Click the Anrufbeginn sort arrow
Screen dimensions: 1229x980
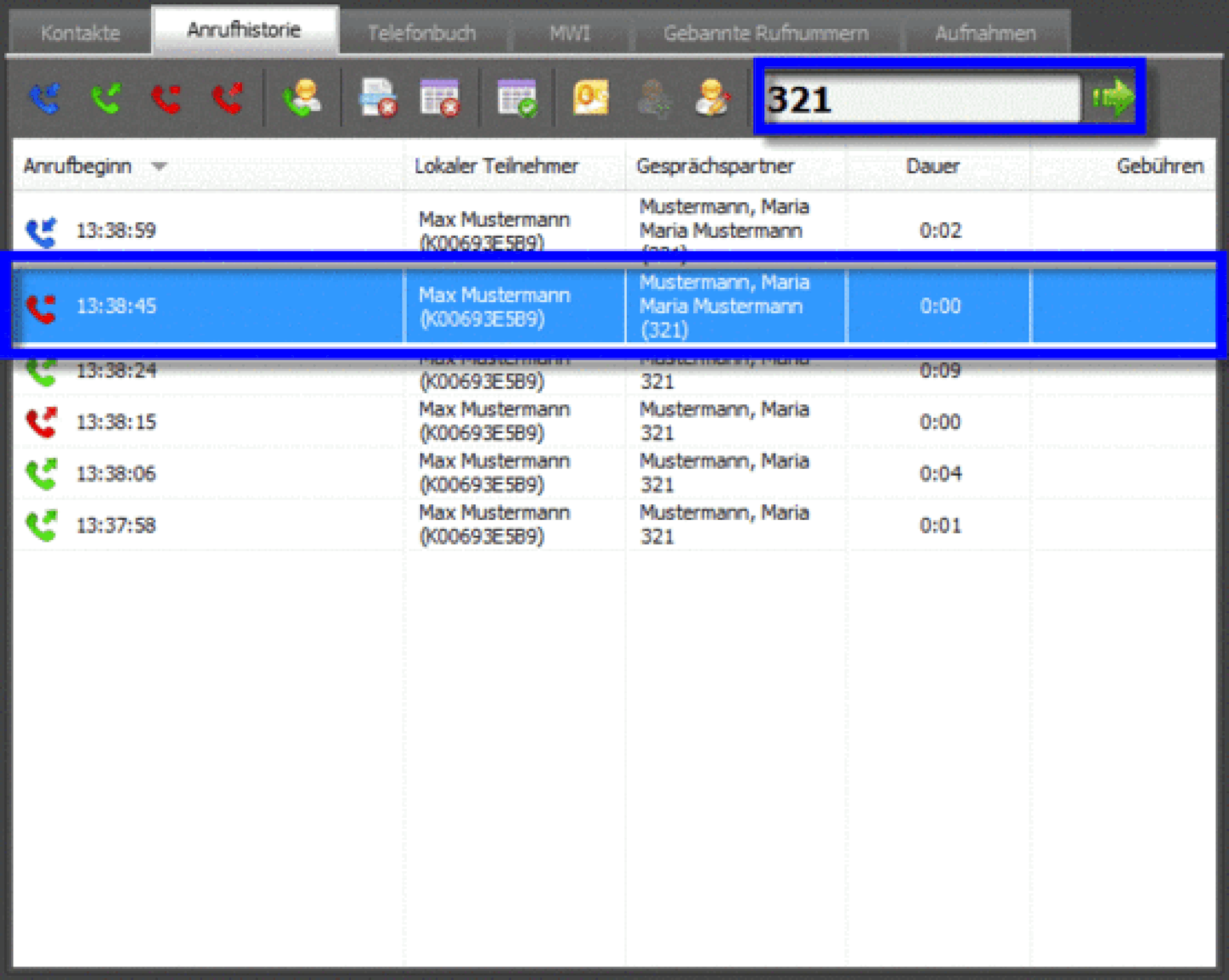tap(159, 166)
